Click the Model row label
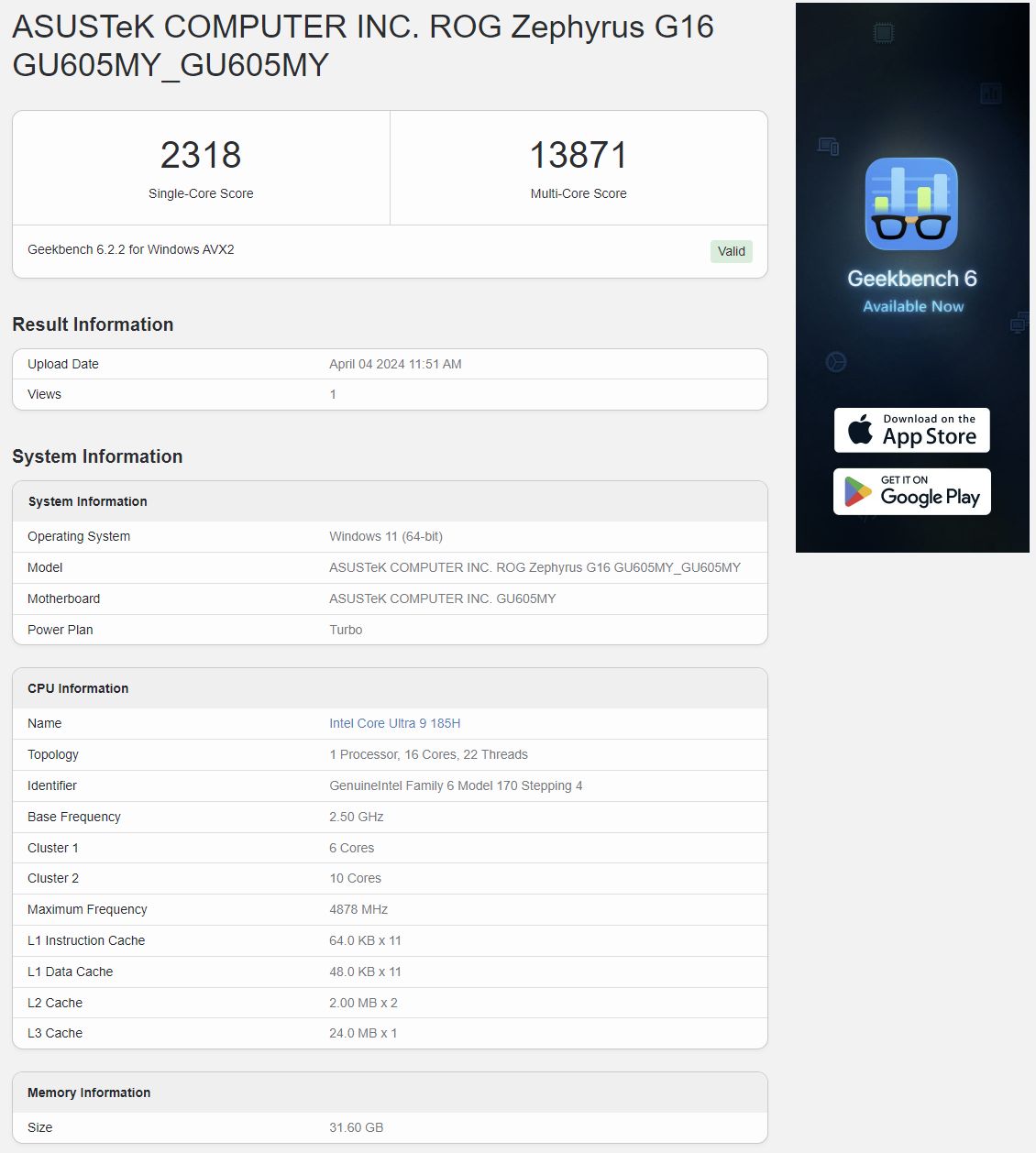Image resolution: width=1036 pixels, height=1153 pixels. coord(45,567)
